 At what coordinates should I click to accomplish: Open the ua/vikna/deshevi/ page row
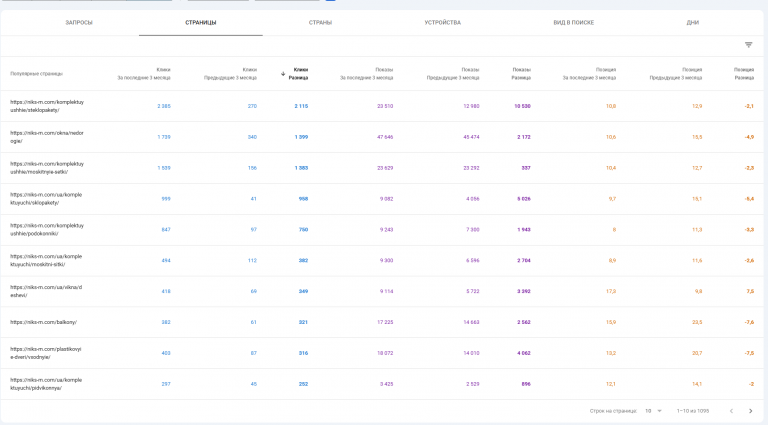[x=382, y=291]
